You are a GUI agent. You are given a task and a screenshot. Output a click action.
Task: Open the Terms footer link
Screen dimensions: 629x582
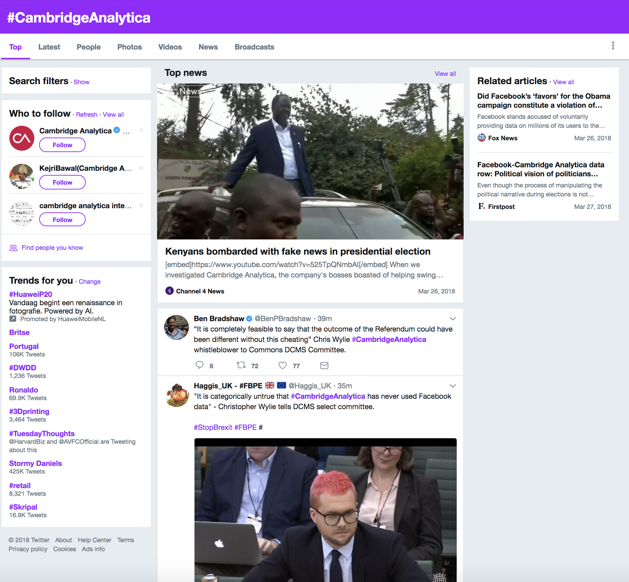pos(126,540)
